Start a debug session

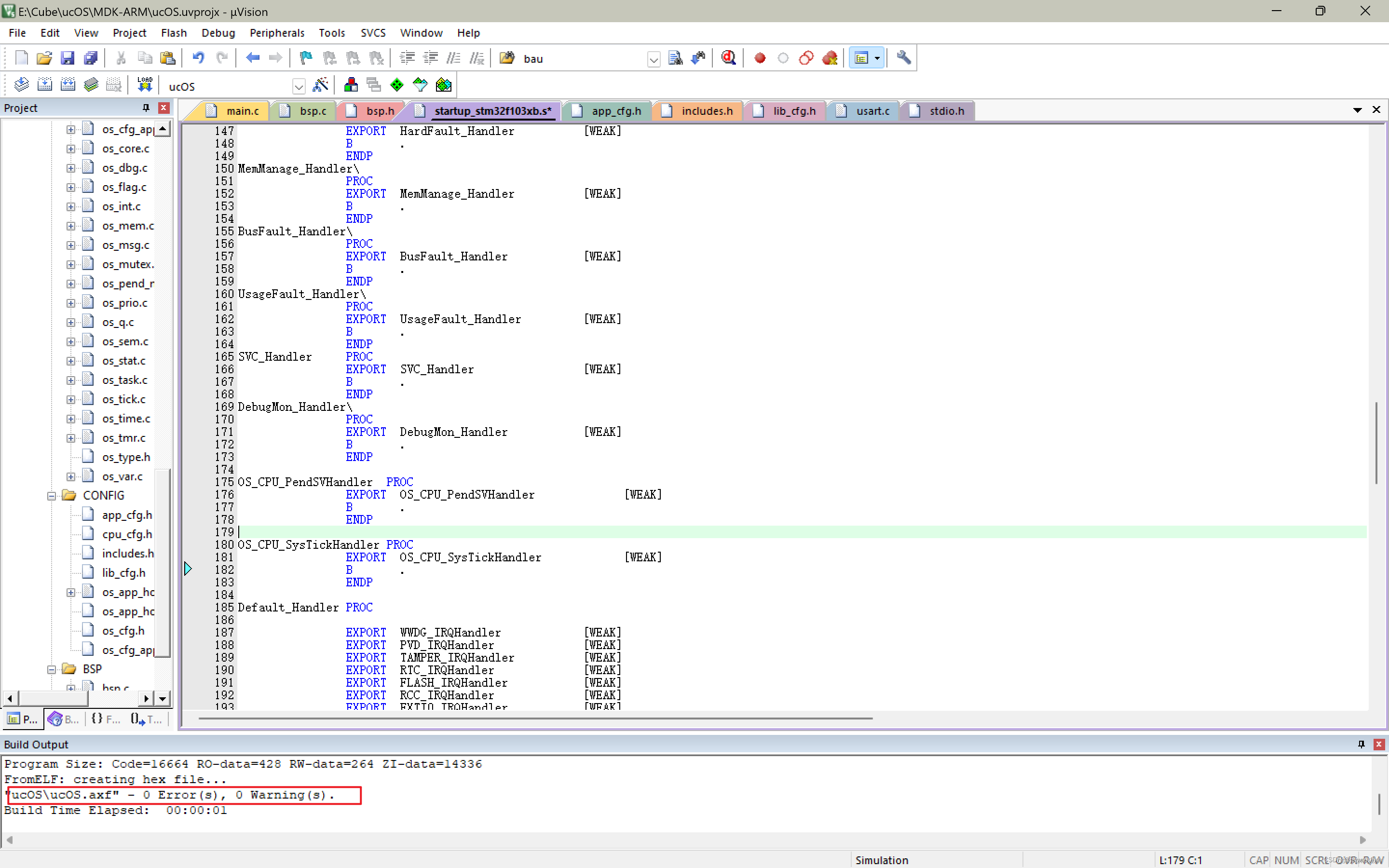[728, 58]
